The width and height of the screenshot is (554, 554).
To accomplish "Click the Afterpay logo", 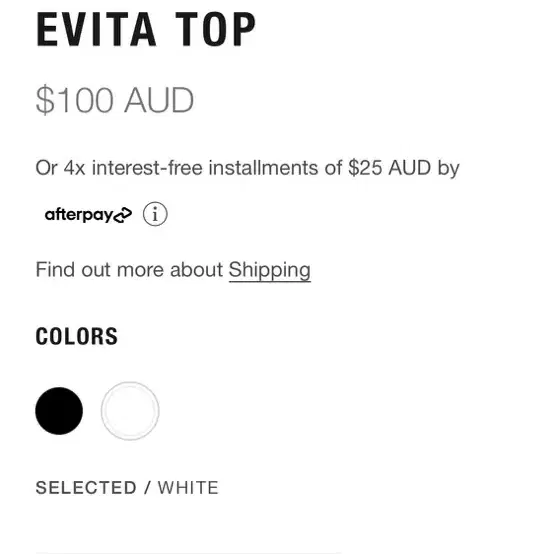I will (88, 215).
